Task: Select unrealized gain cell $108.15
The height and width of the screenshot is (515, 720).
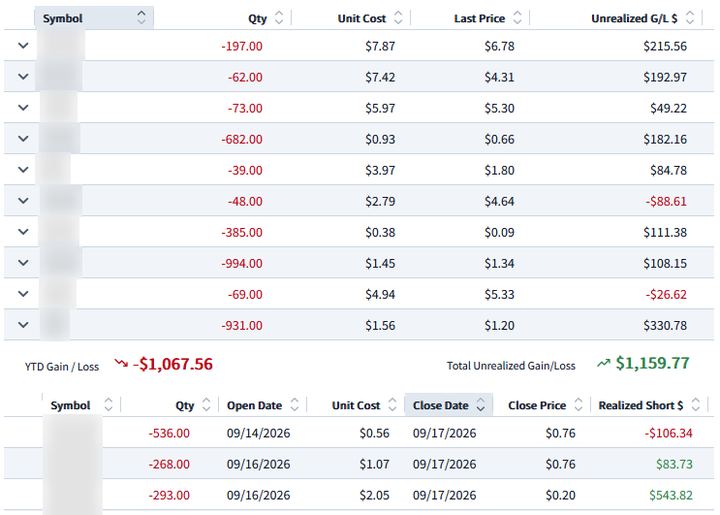Action: [665, 263]
